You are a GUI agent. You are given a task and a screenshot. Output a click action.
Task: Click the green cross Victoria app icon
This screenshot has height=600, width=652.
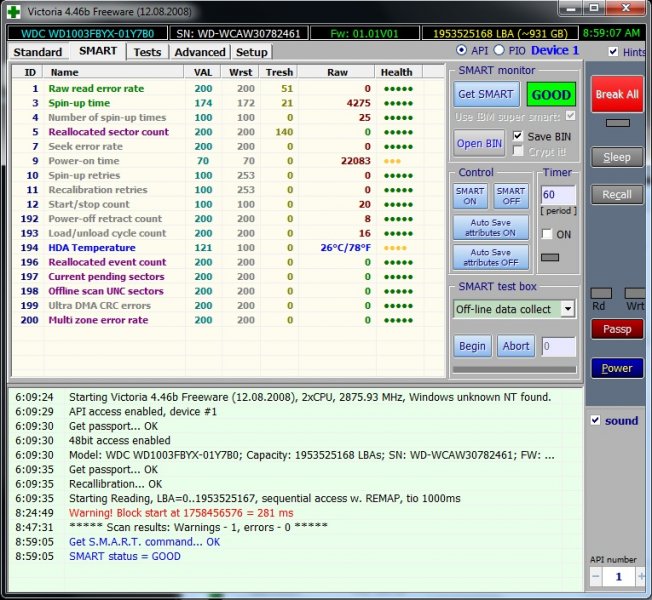[14, 12]
